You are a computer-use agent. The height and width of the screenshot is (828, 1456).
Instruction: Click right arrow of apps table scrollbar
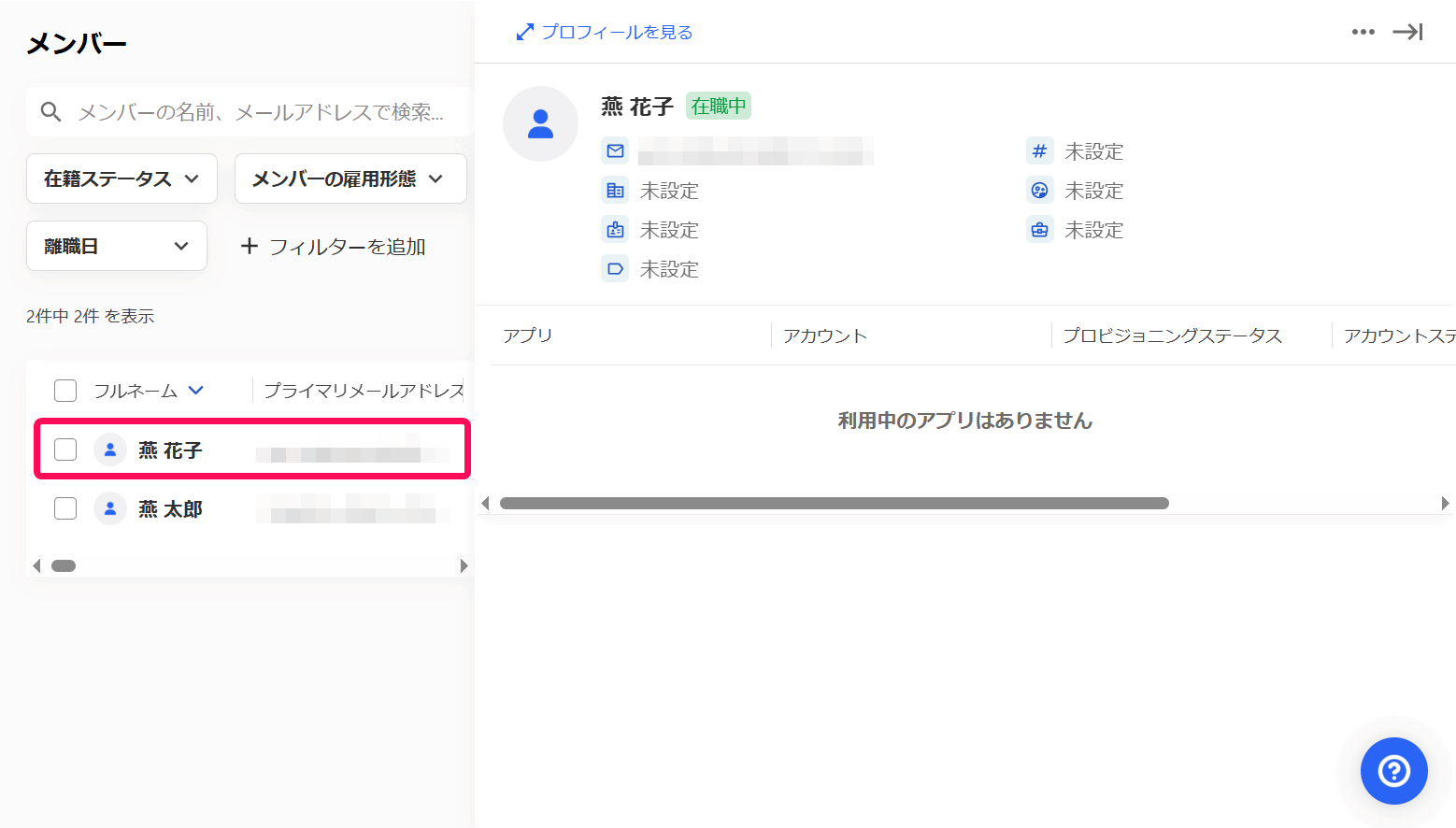(x=1445, y=503)
